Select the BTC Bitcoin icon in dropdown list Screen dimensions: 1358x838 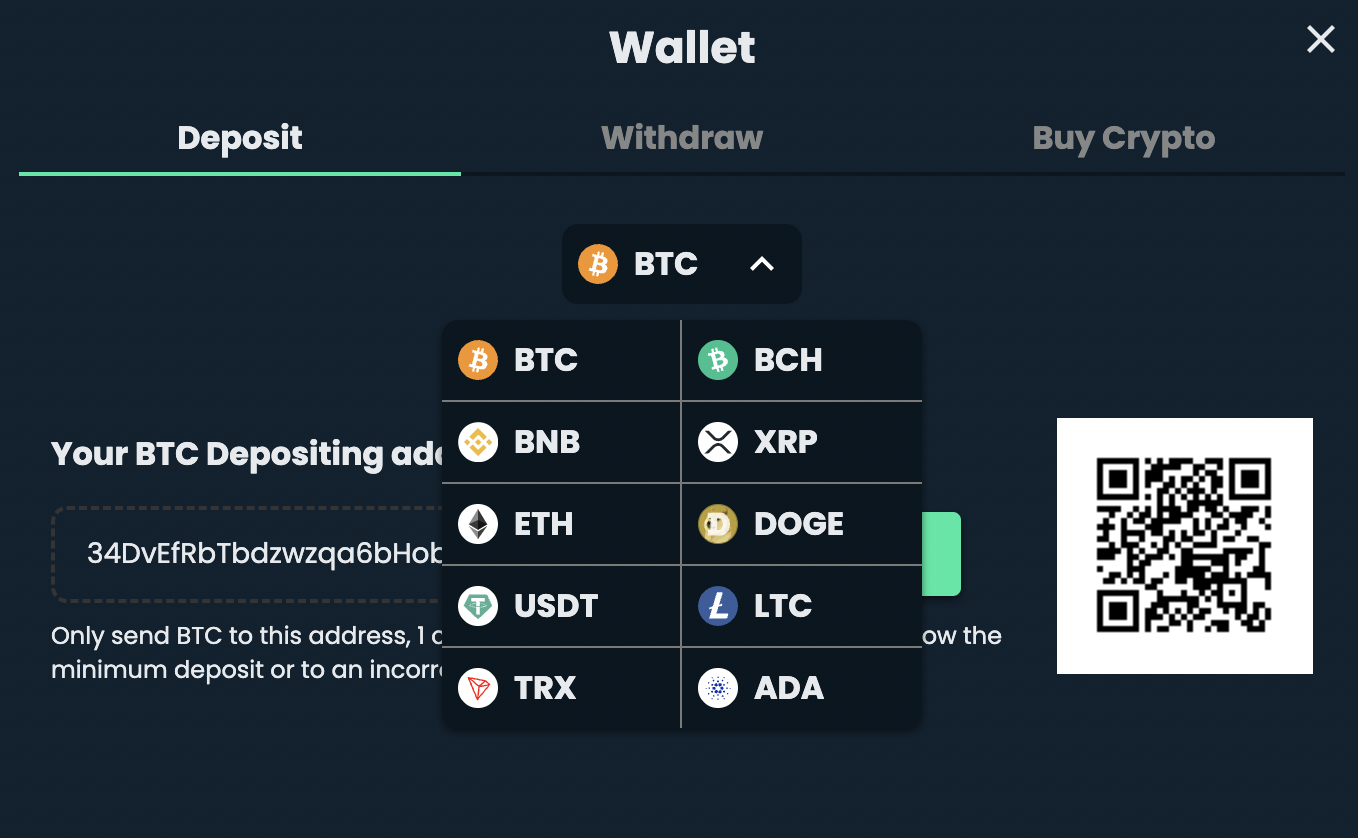point(478,360)
